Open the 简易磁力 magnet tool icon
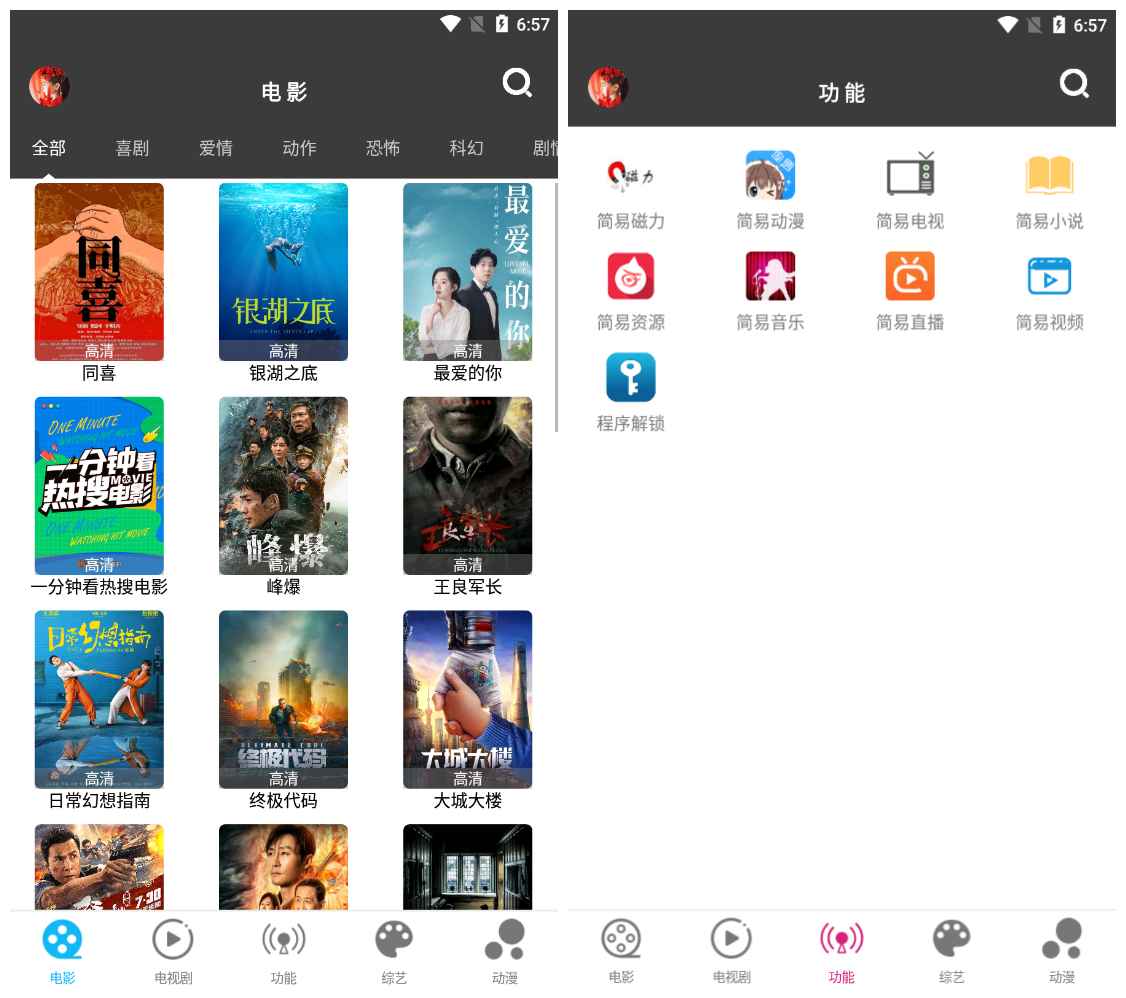The height and width of the screenshot is (998, 1126). 630,176
